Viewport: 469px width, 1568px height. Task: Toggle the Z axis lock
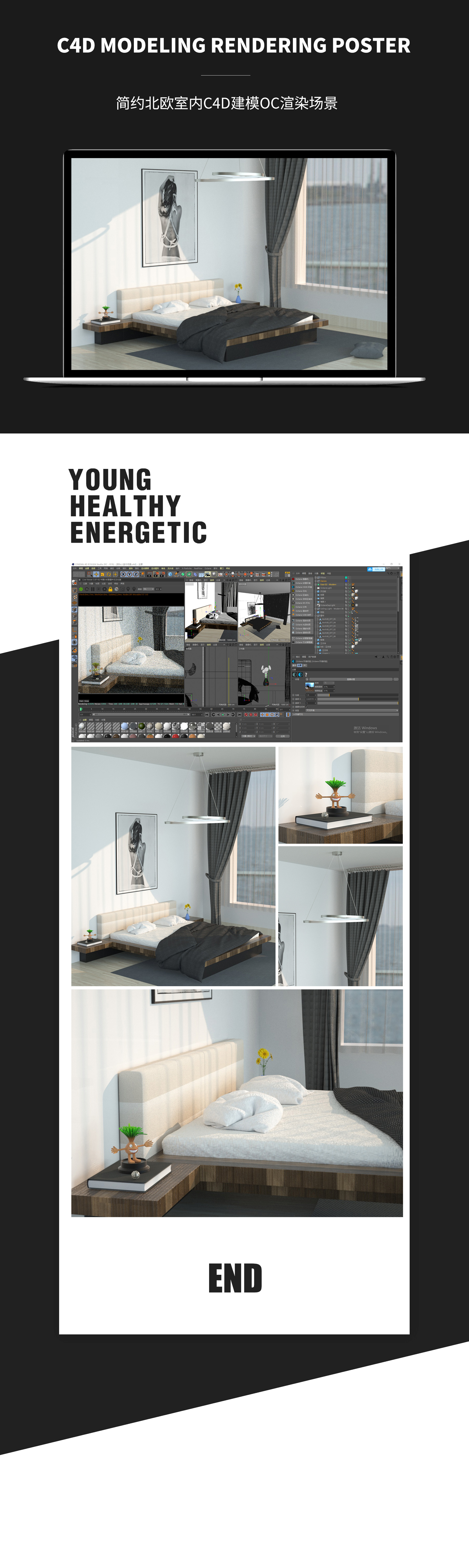pos(136,574)
